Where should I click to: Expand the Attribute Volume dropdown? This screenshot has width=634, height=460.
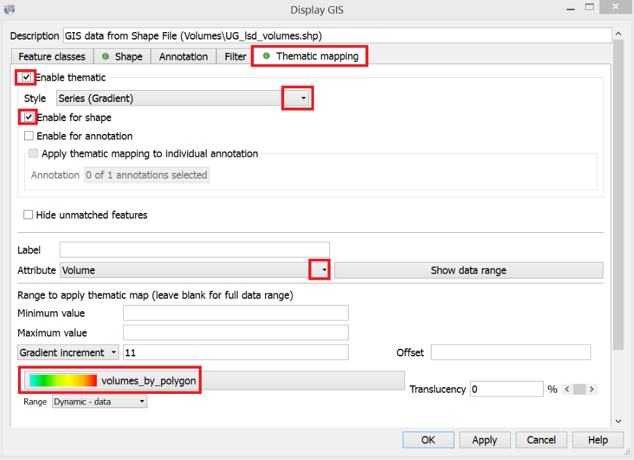point(321,270)
